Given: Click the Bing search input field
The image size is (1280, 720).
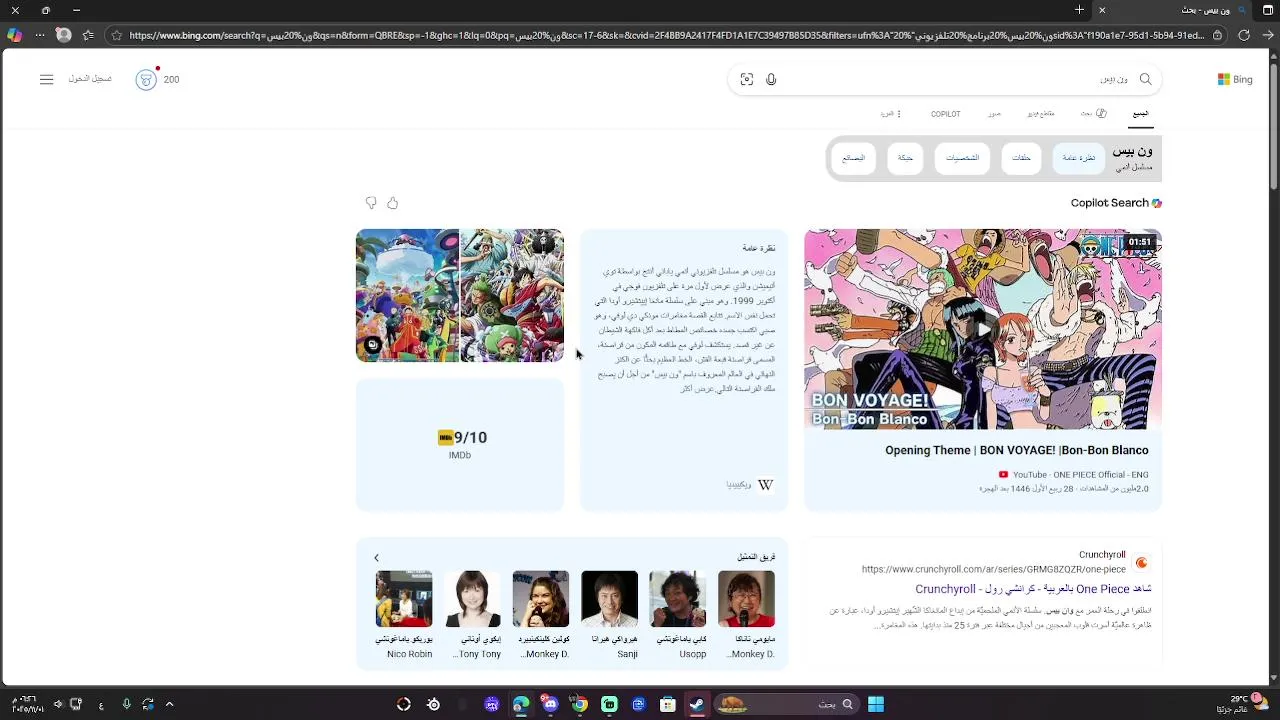Looking at the screenshot, I should tap(945, 79).
